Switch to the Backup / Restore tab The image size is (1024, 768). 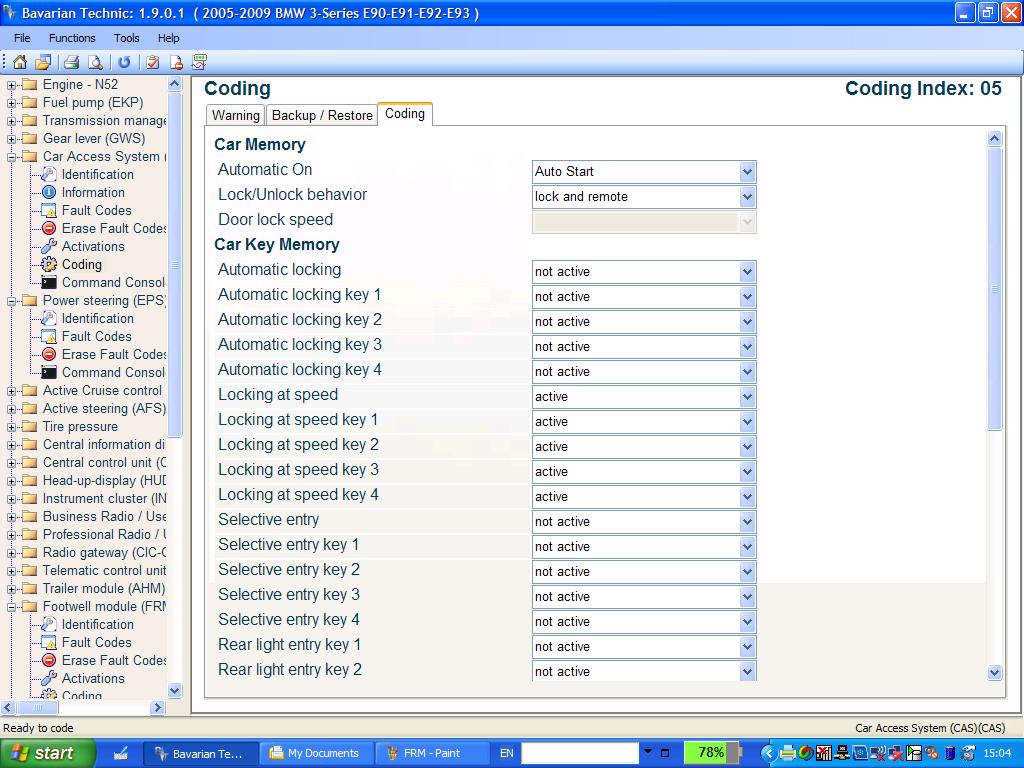click(x=322, y=115)
